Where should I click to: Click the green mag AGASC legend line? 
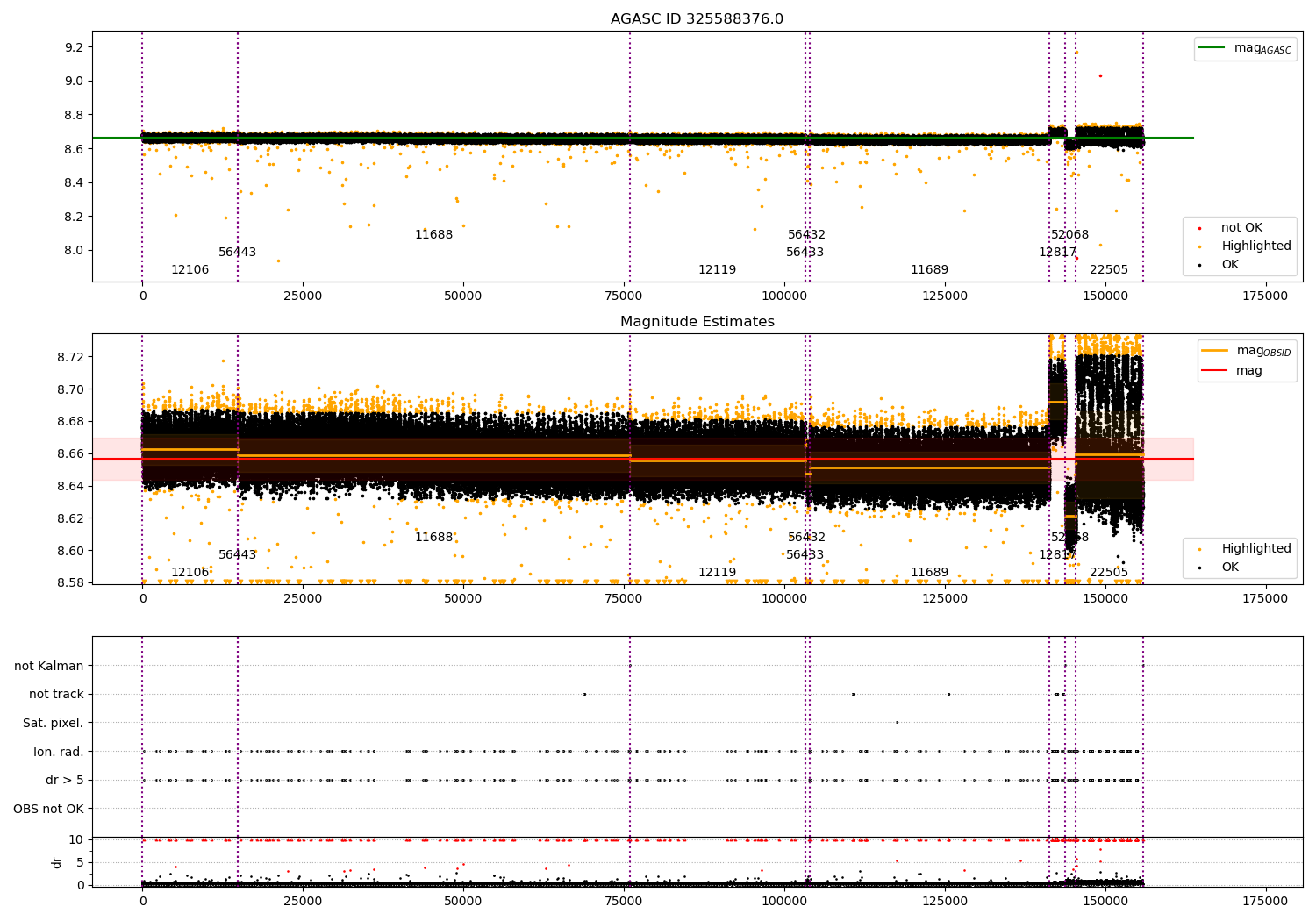click(1213, 48)
